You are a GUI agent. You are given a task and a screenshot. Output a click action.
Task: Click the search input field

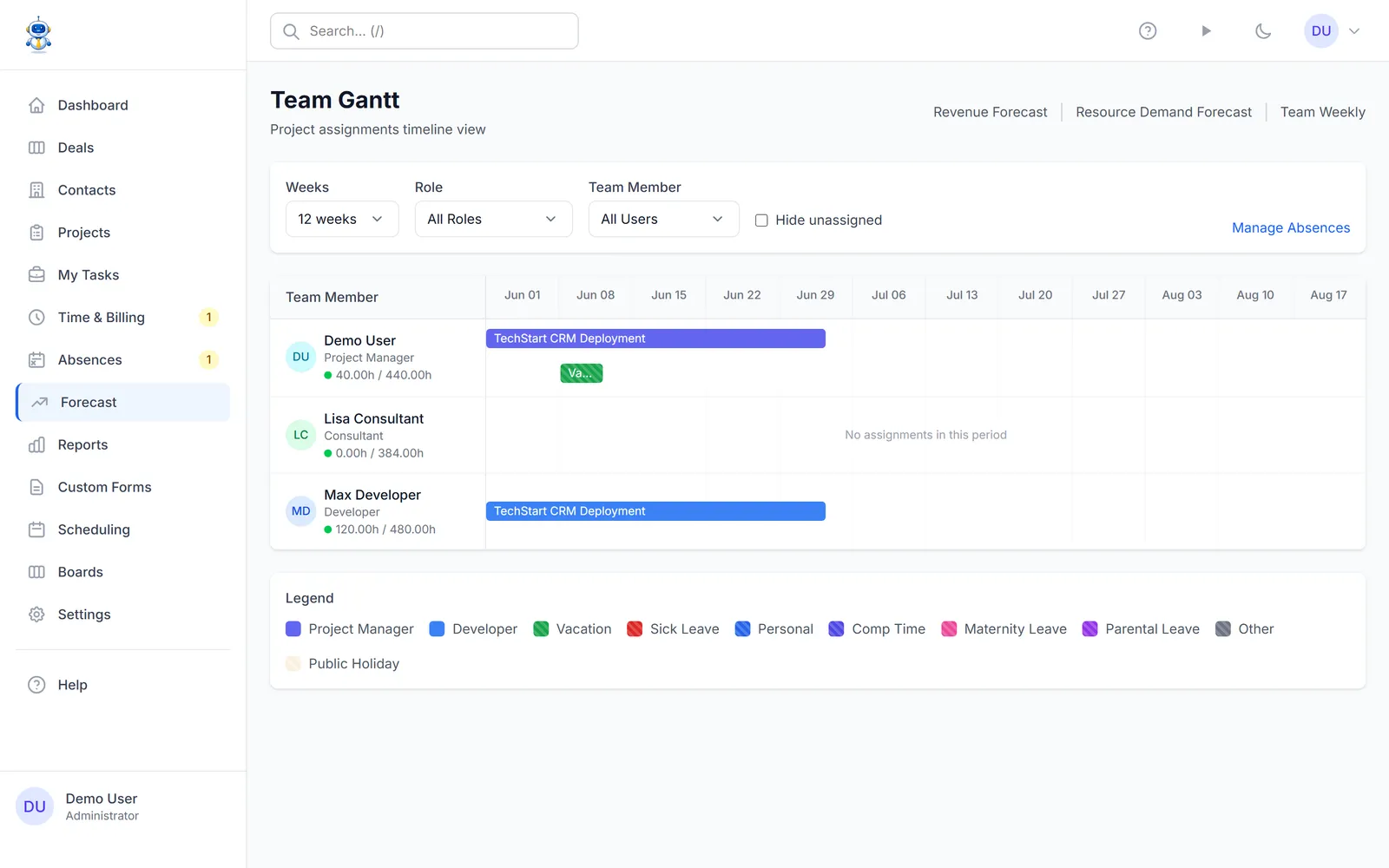coord(425,31)
